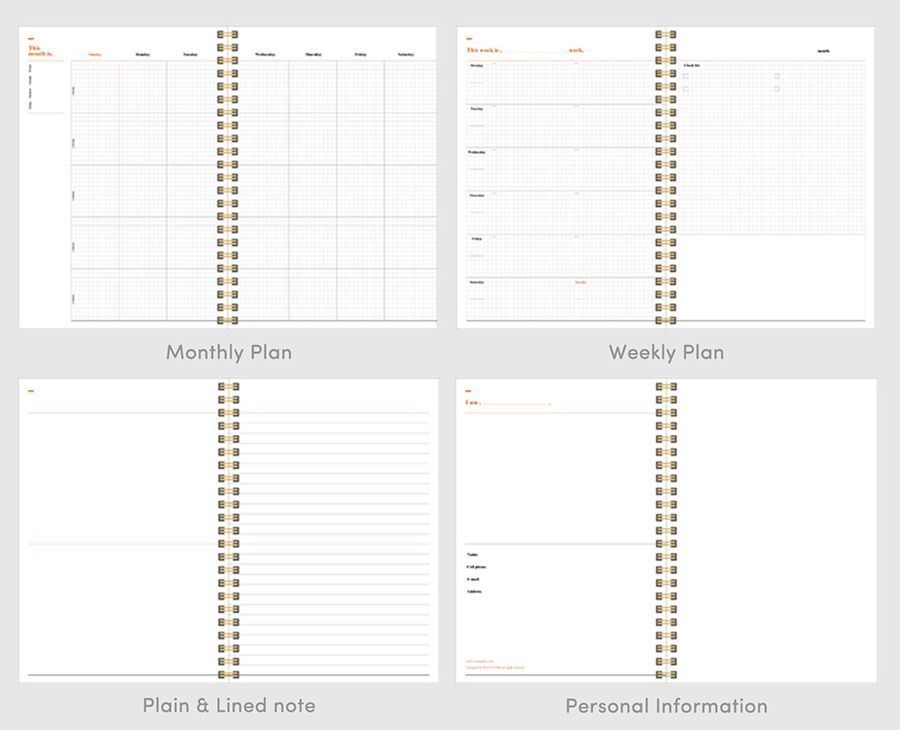Click the Monthly Plan caption
The width and height of the screenshot is (900, 730).
228,352
